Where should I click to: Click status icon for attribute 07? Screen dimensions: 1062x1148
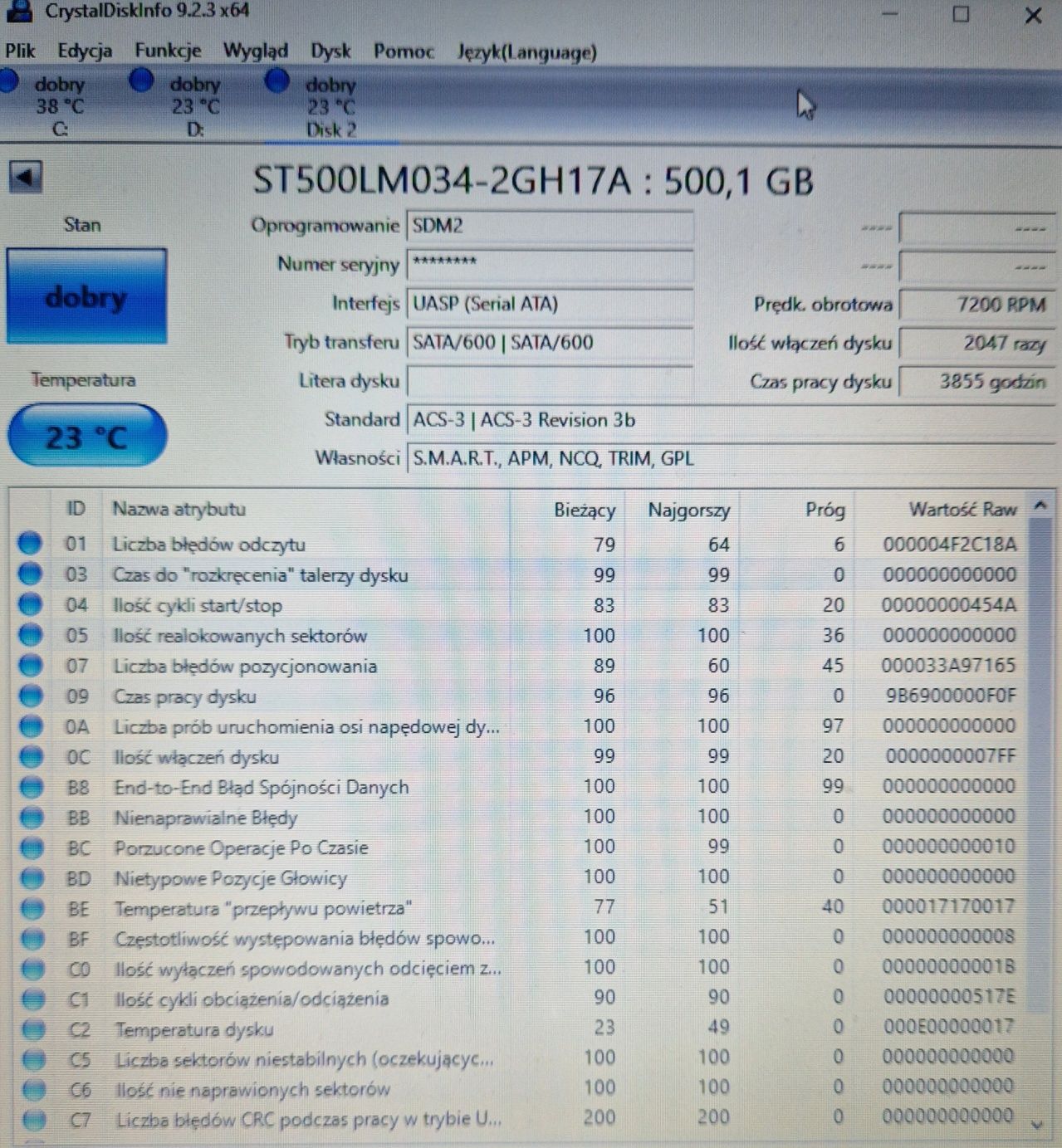click(x=30, y=665)
